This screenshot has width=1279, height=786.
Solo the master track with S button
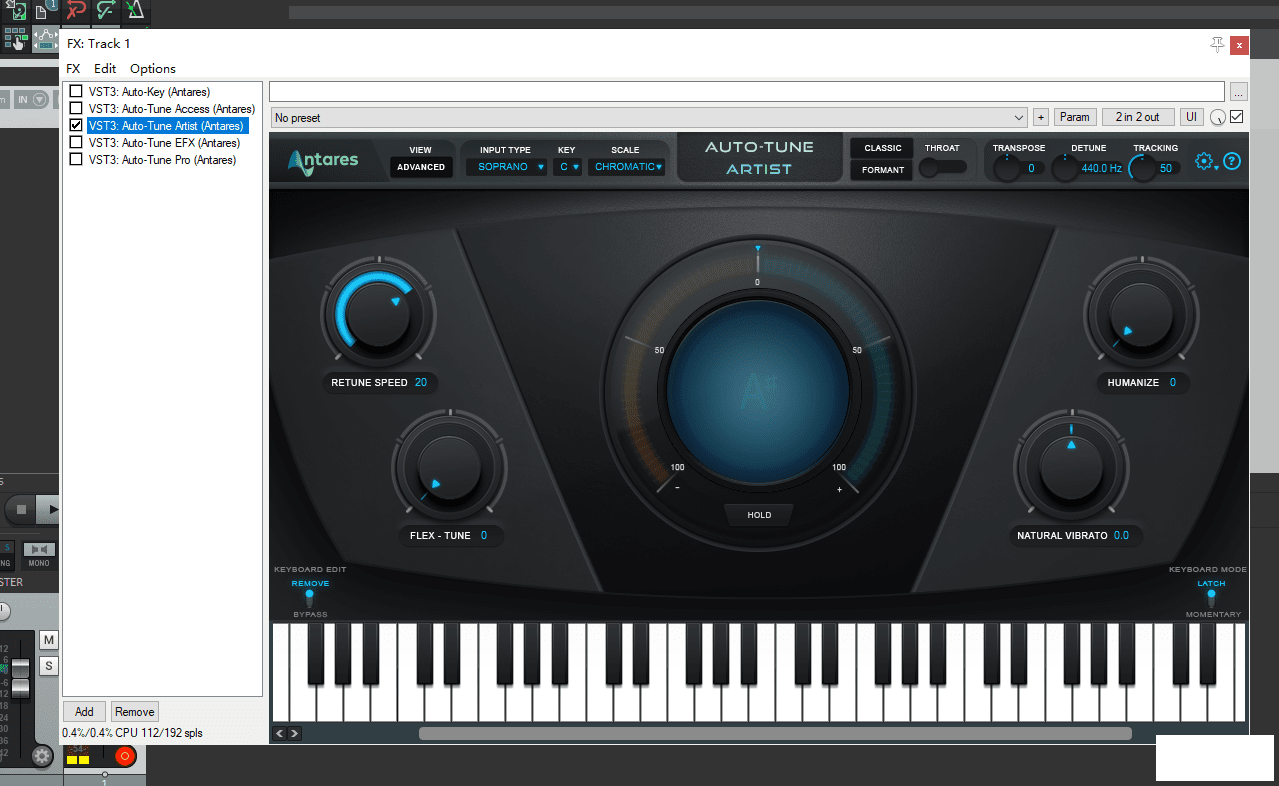click(x=48, y=666)
